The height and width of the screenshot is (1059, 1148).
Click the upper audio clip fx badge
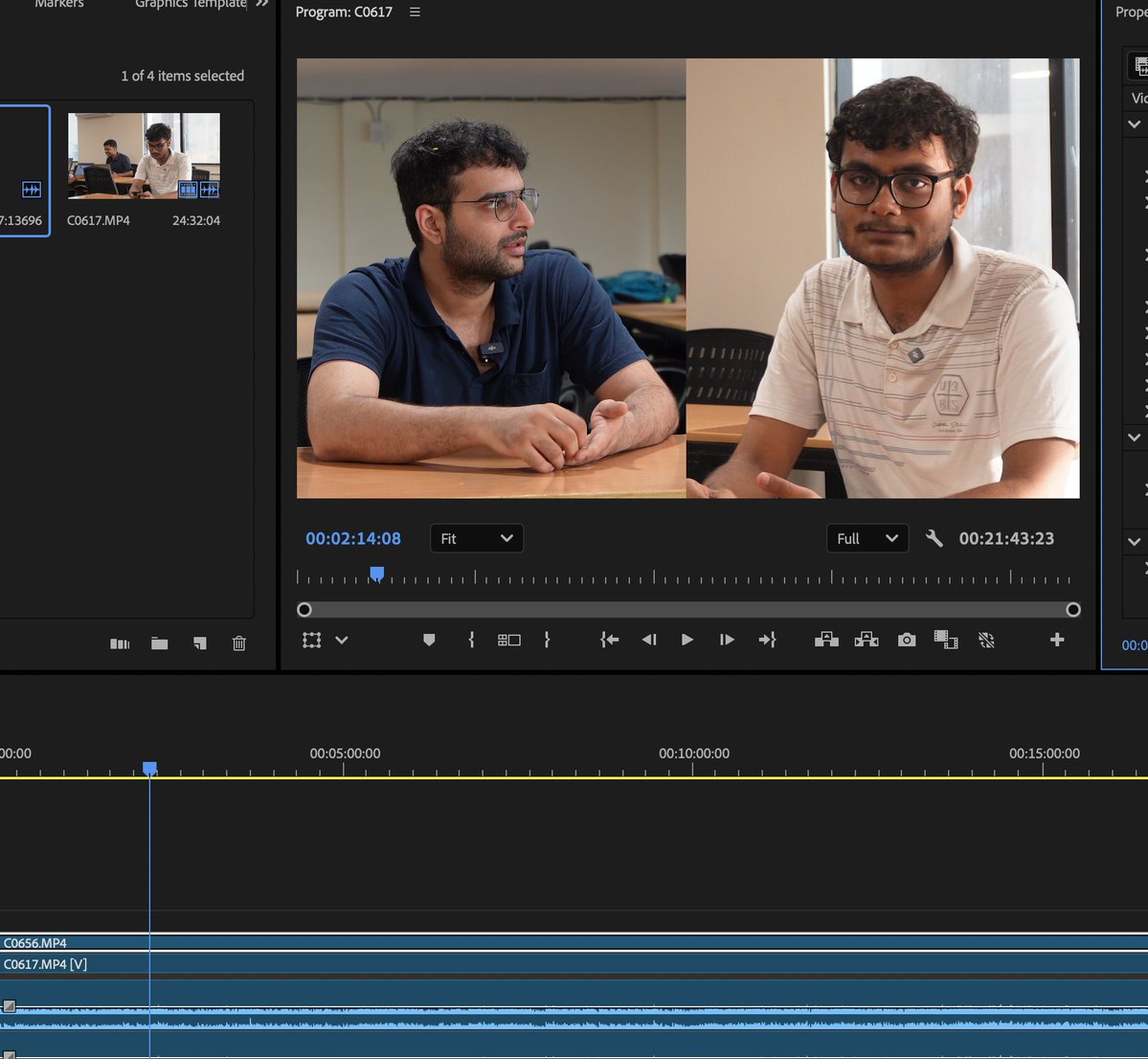tap(9, 1006)
